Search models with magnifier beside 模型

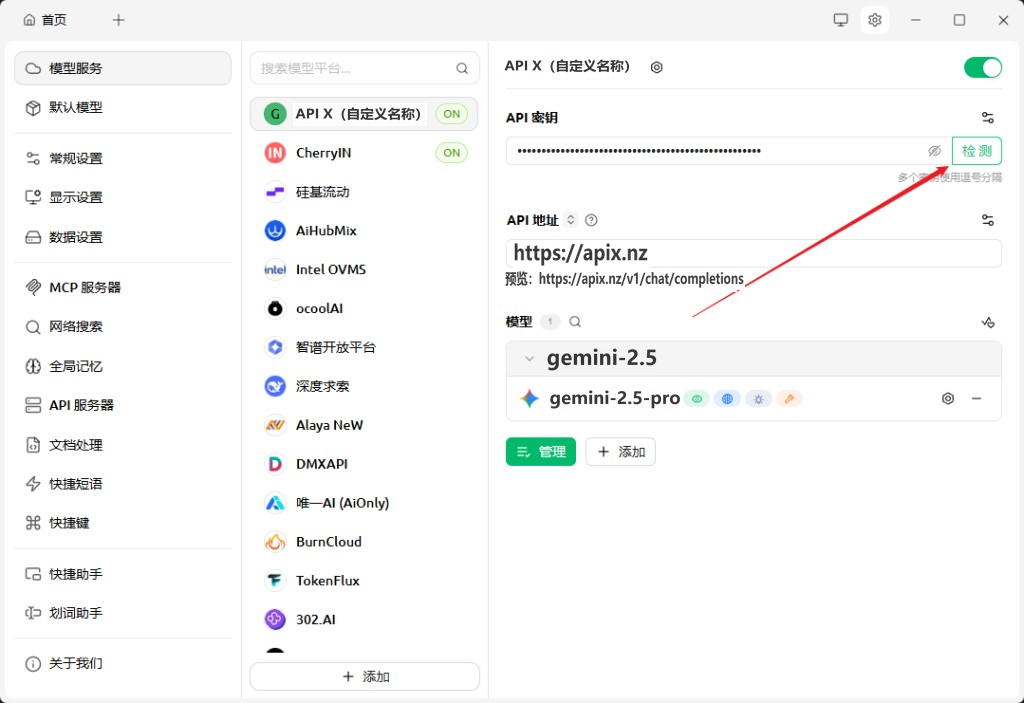pyautogui.click(x=575, y=321)
